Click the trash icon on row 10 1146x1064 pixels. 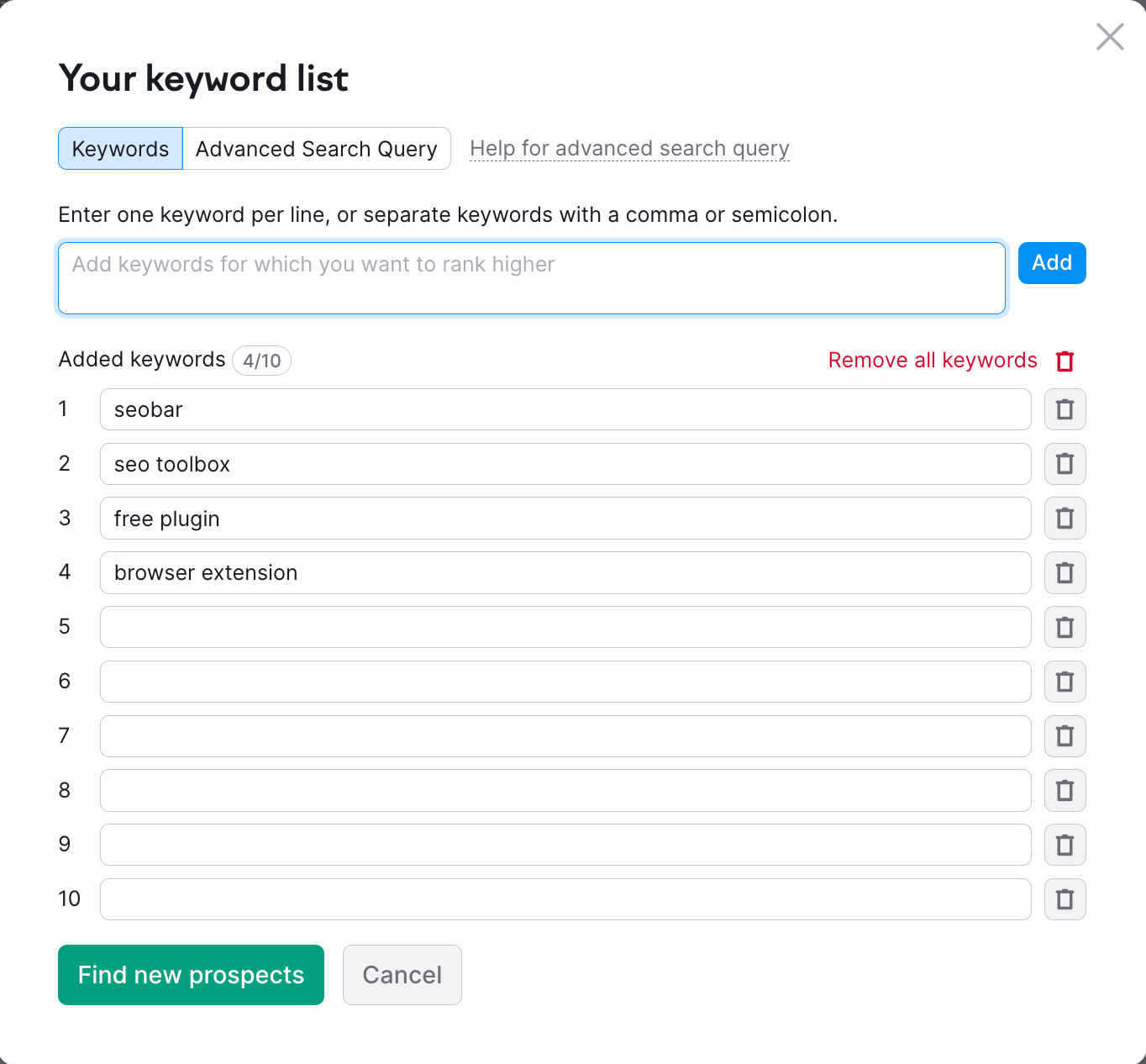pyautogui.click(x=1065, y=898)
